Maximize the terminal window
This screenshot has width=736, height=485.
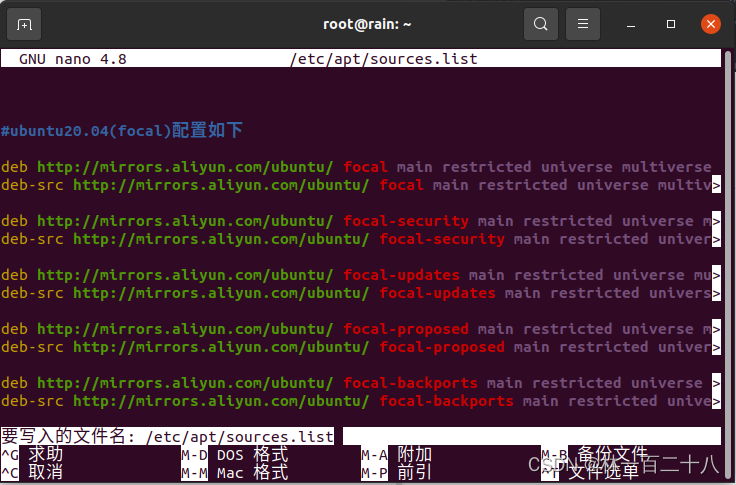tap(671, 24)
